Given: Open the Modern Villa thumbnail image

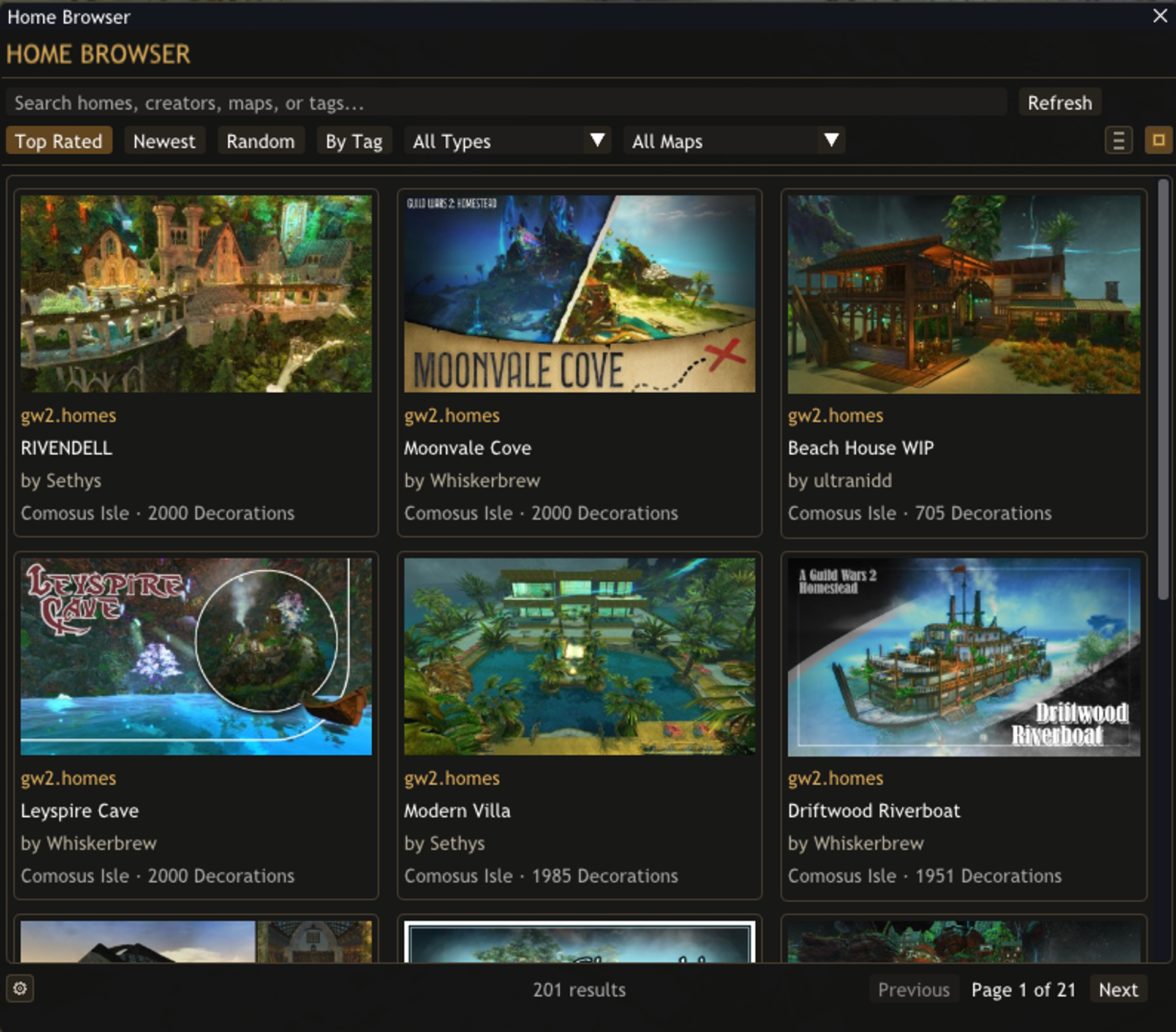Looking at the screenshot, I should [579, 657].
